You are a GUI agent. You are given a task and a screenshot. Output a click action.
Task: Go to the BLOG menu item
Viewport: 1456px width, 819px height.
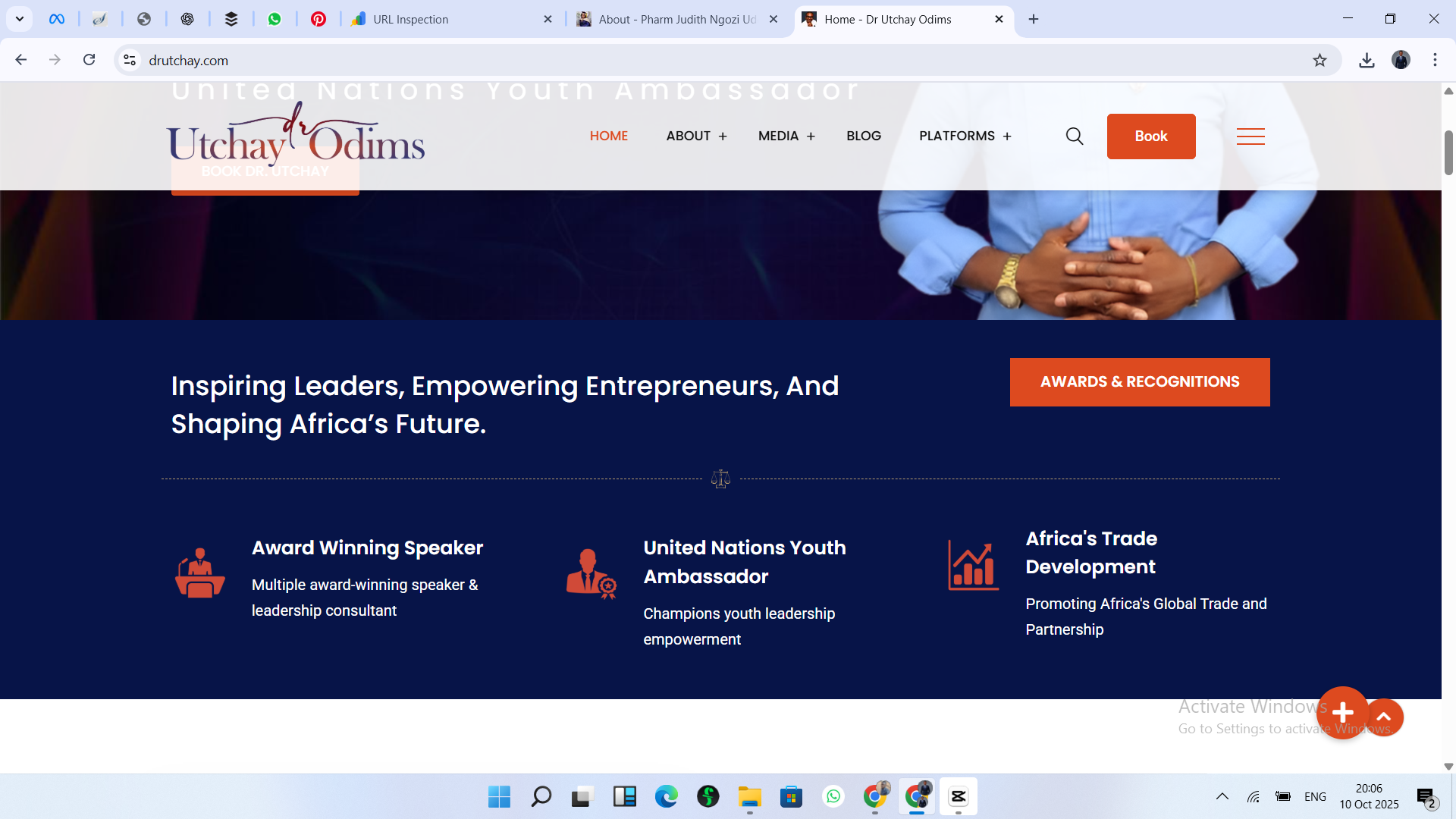click(x=864, y=136)
